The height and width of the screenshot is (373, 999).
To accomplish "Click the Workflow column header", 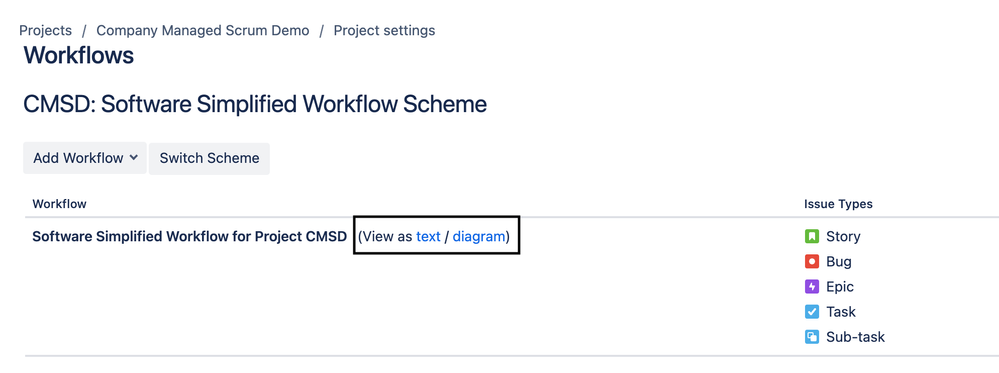I will click(59, 204).
